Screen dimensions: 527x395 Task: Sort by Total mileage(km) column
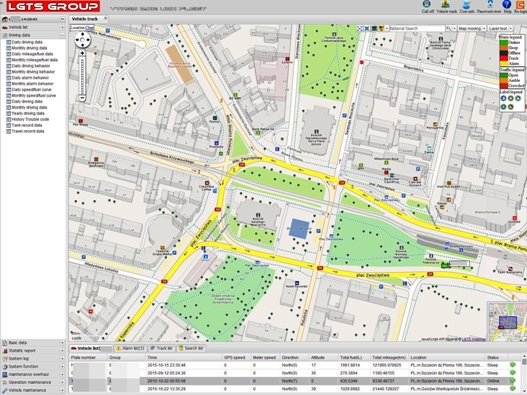pos(389,357)
